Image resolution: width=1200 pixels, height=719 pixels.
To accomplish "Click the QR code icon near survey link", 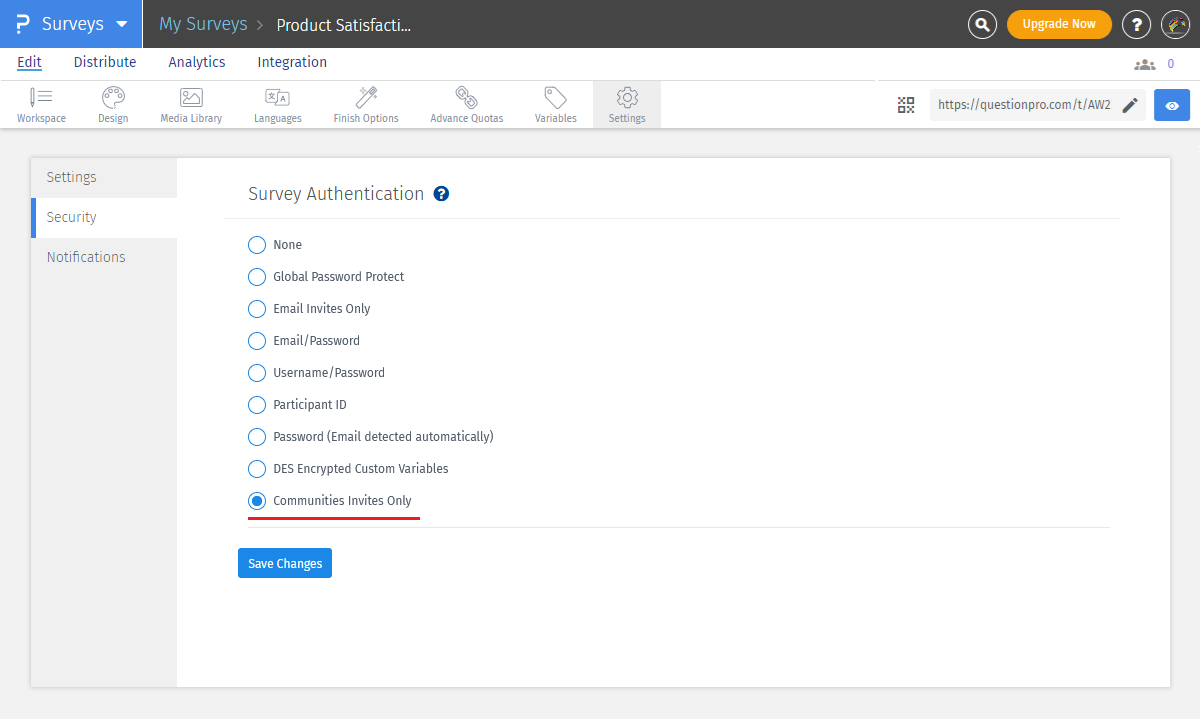I will (906, 104).
